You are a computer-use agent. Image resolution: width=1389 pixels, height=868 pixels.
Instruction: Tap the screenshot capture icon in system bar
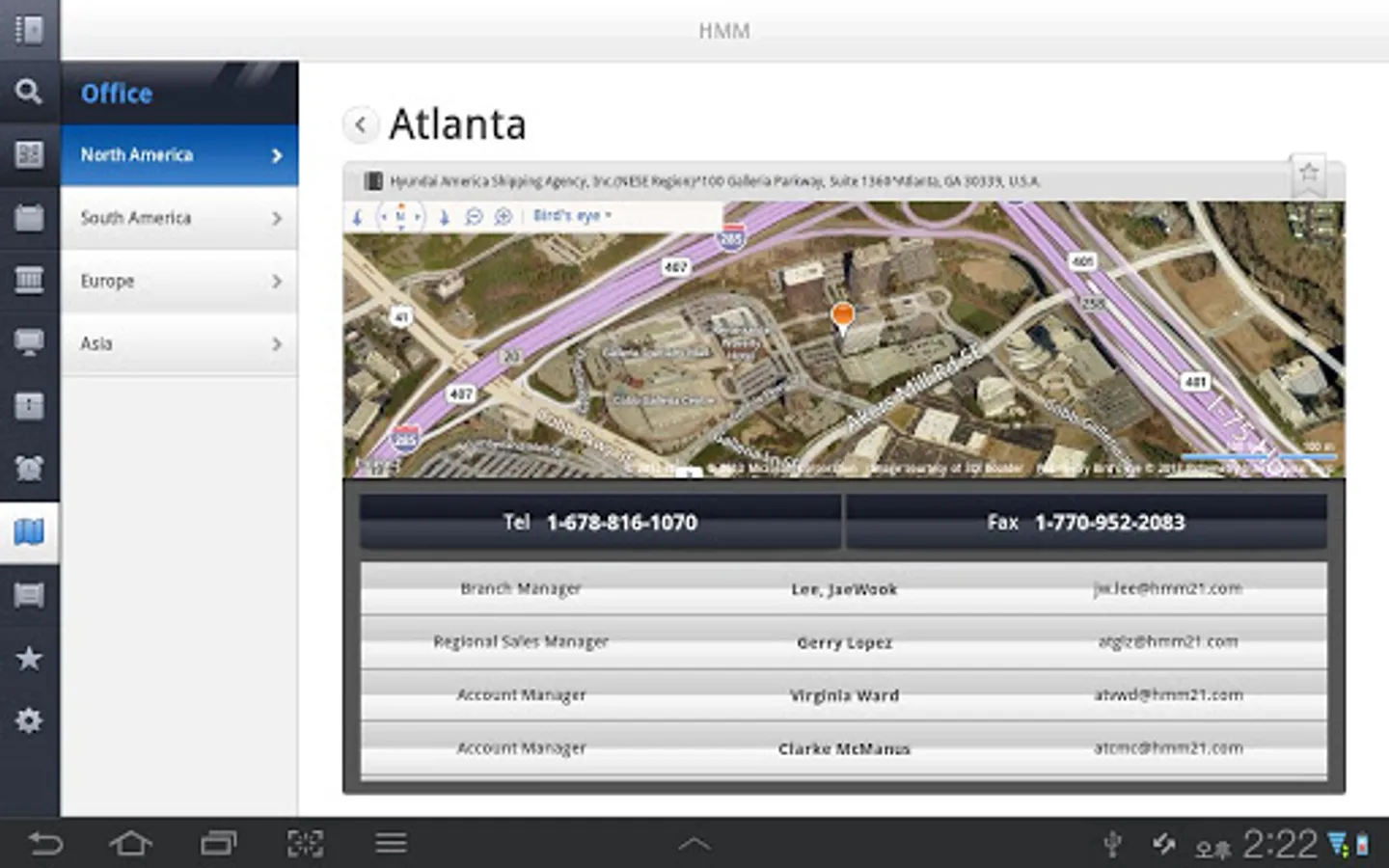[x=305, y=844]
